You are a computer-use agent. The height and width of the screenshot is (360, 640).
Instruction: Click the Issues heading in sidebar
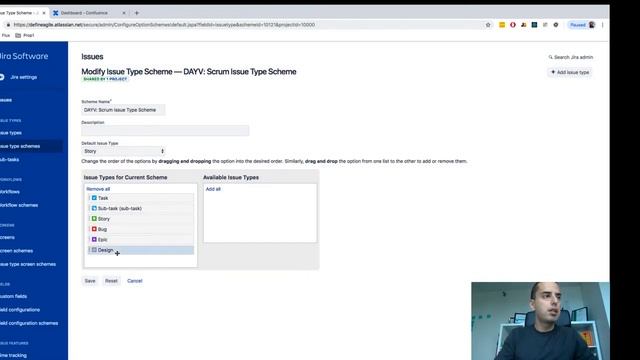(x=6, y=100)
